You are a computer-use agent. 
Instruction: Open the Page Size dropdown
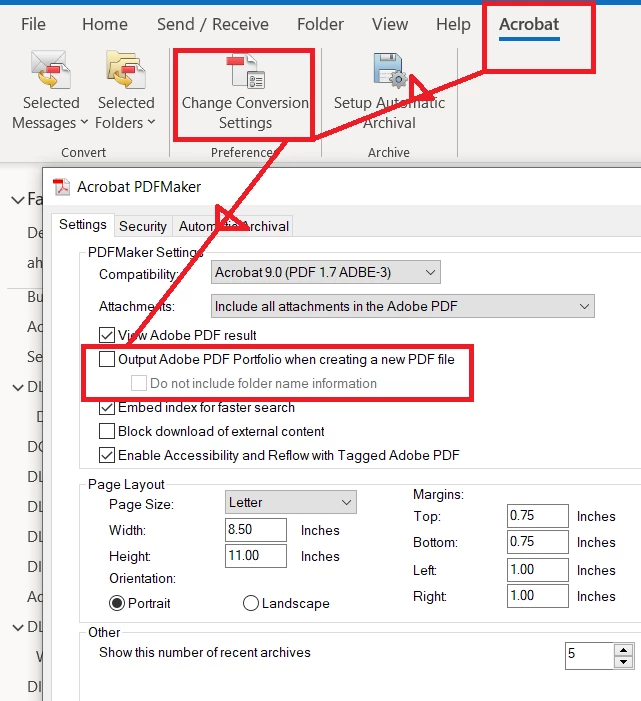[x=291, y=503]
